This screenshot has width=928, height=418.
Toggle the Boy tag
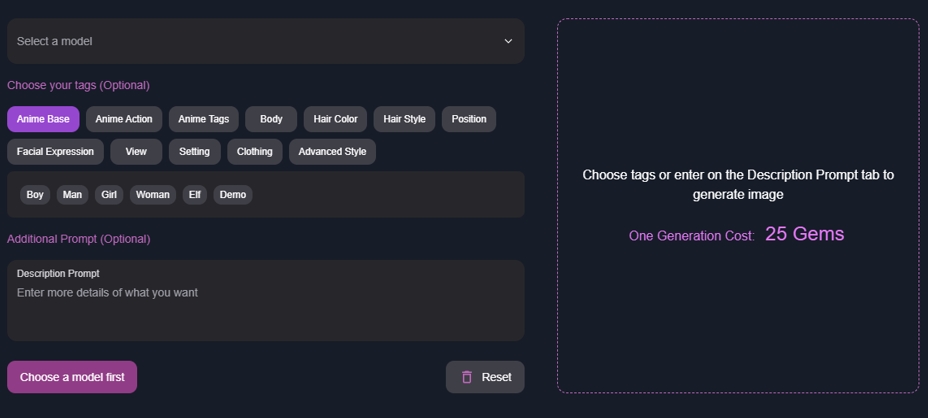coord(35,195)
